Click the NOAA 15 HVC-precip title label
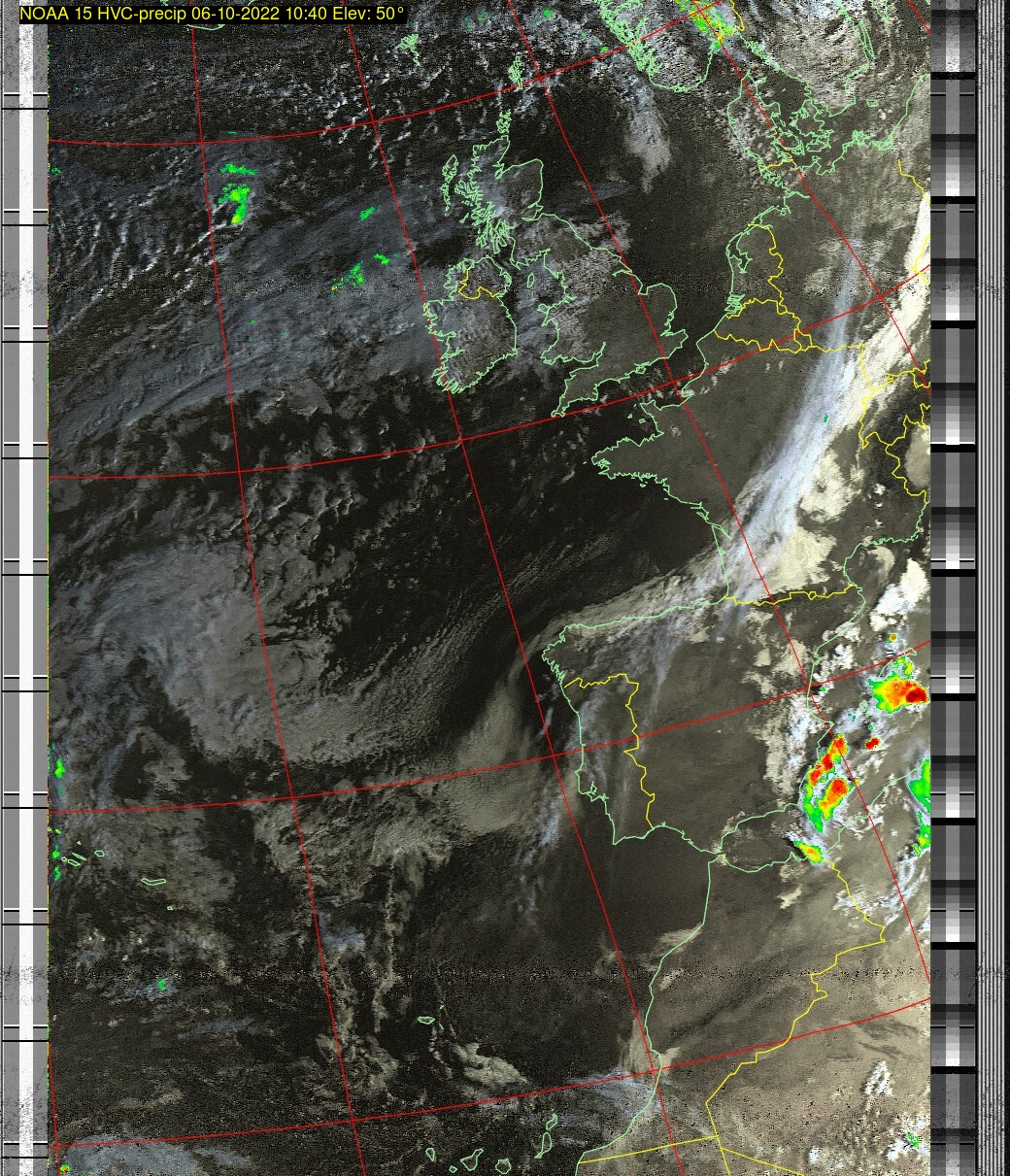 (x=212, y=15)
